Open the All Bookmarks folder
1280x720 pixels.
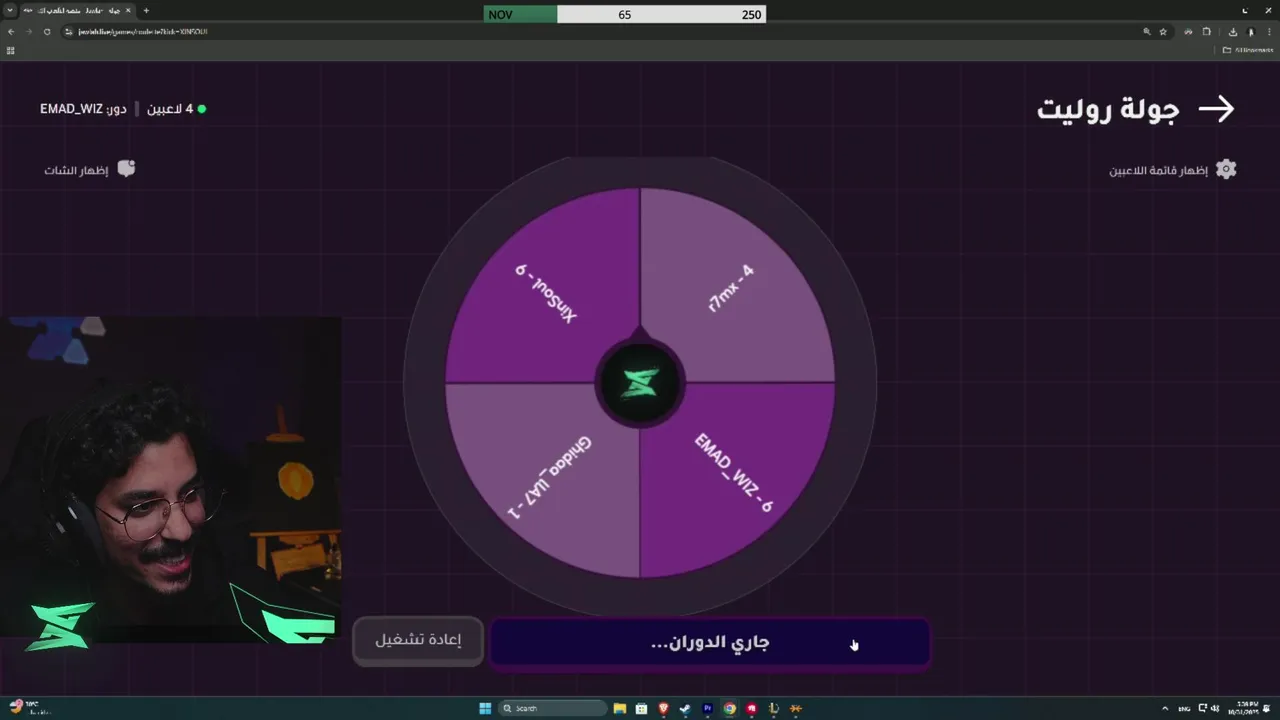coord(1248,50)
